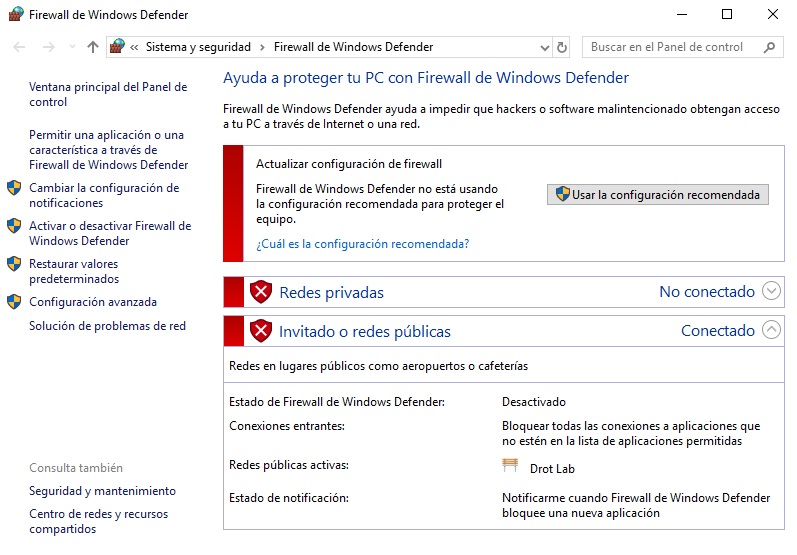Click the shield icon beside Activar o desactivar Firewall

14,226
